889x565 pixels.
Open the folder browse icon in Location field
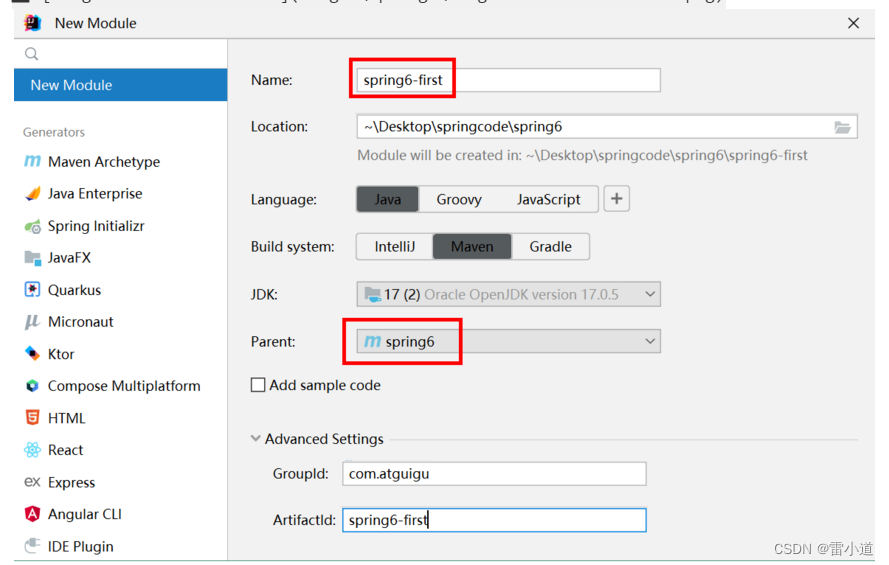pyautogui.click(x=843, y=127)
